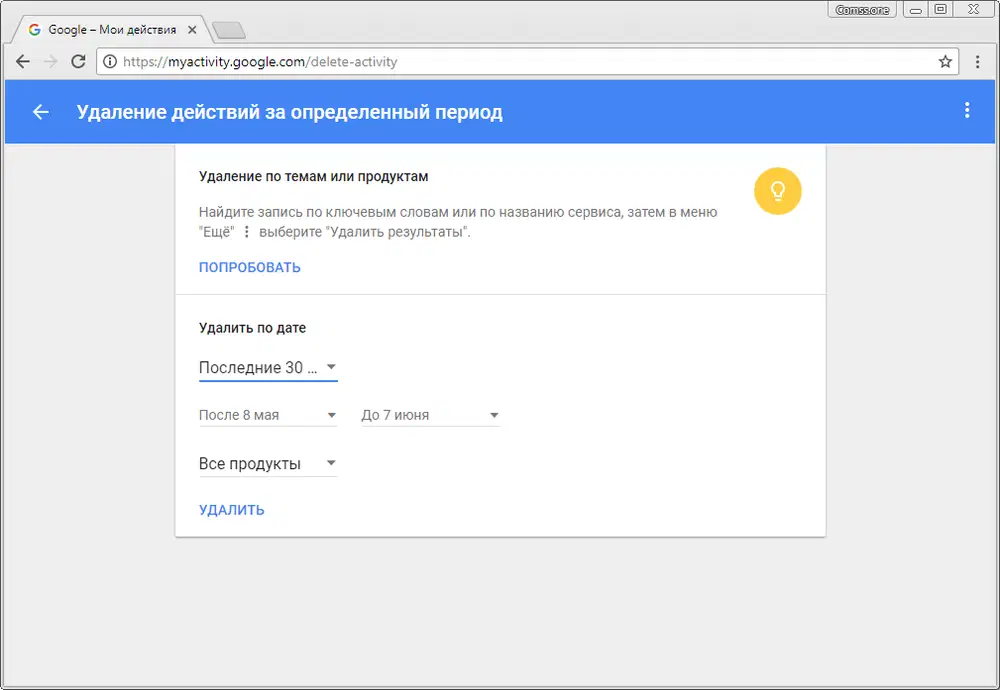Click the Comss.one logo in the title bar
The image size is (1000, 690).
pyautogui.click(x=861, y=9)
